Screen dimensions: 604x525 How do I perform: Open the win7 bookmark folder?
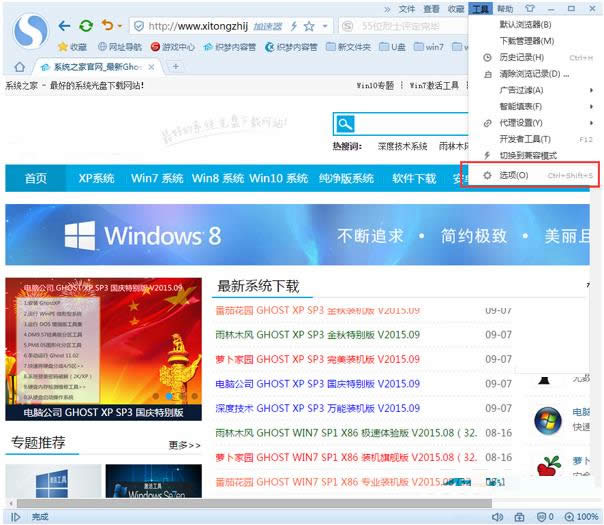429,47
